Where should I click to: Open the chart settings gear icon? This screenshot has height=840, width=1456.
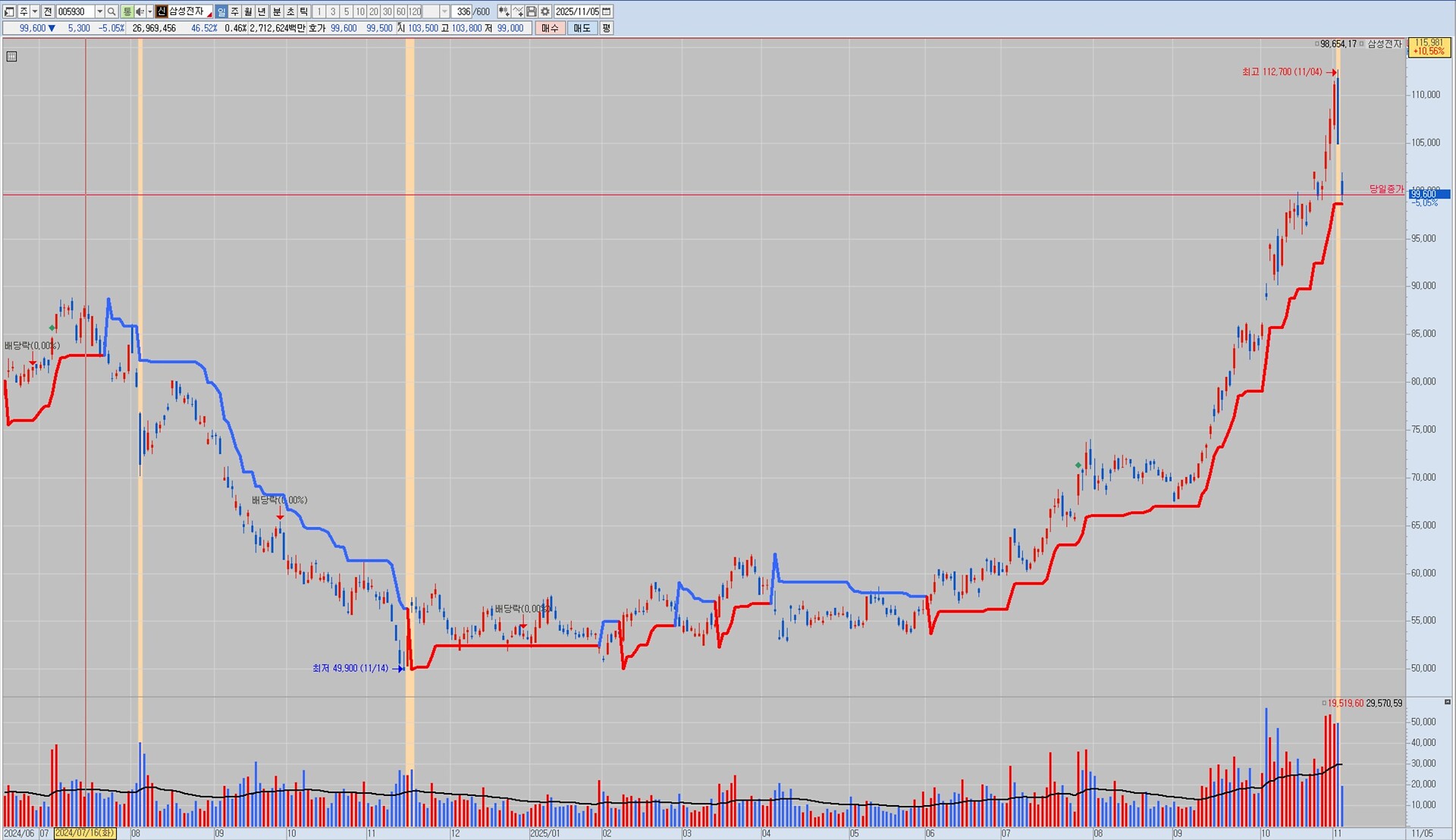pyautogui.click(x=545, y=11)
